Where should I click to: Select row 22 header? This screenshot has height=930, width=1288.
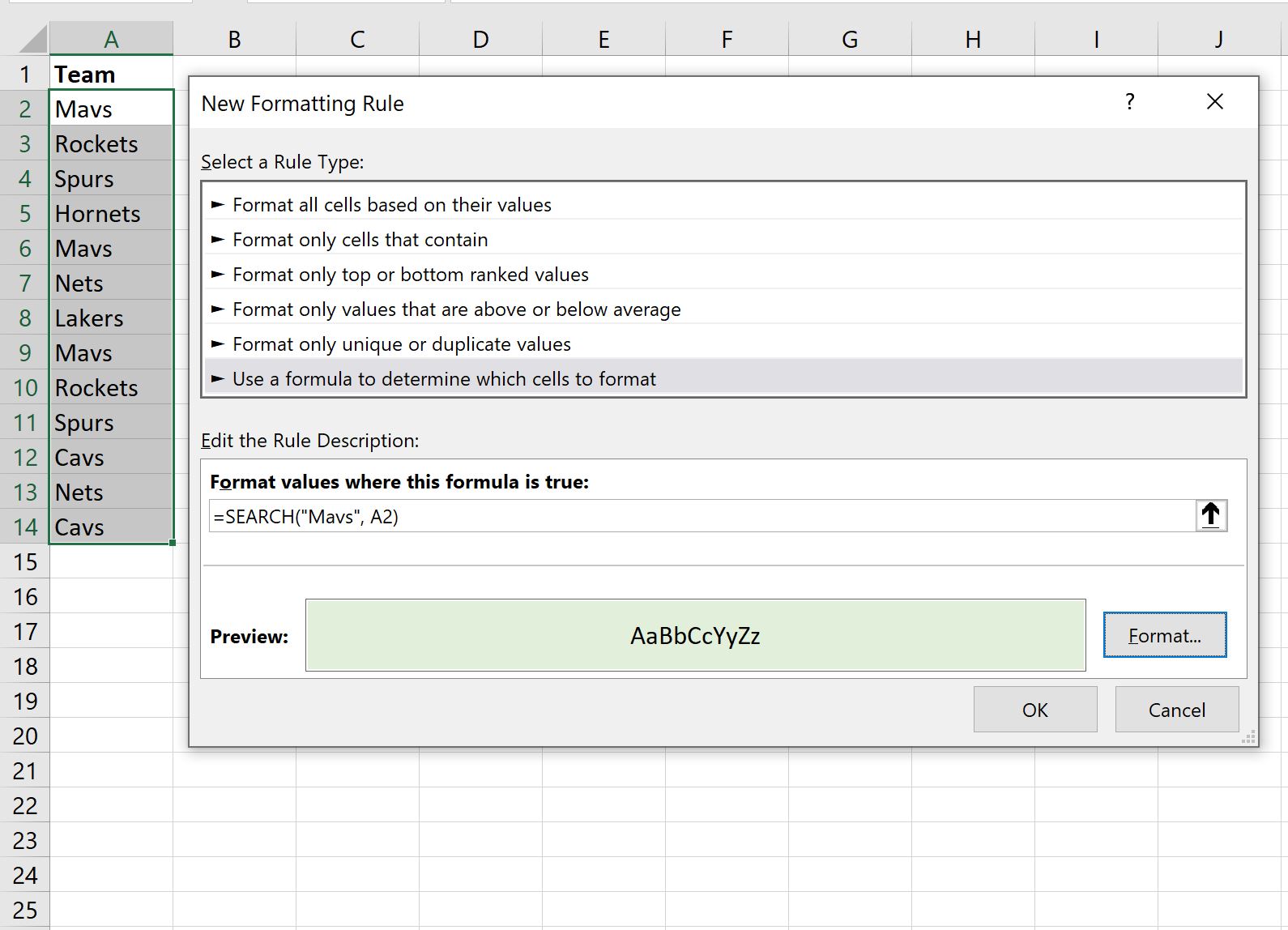[24, 805]
